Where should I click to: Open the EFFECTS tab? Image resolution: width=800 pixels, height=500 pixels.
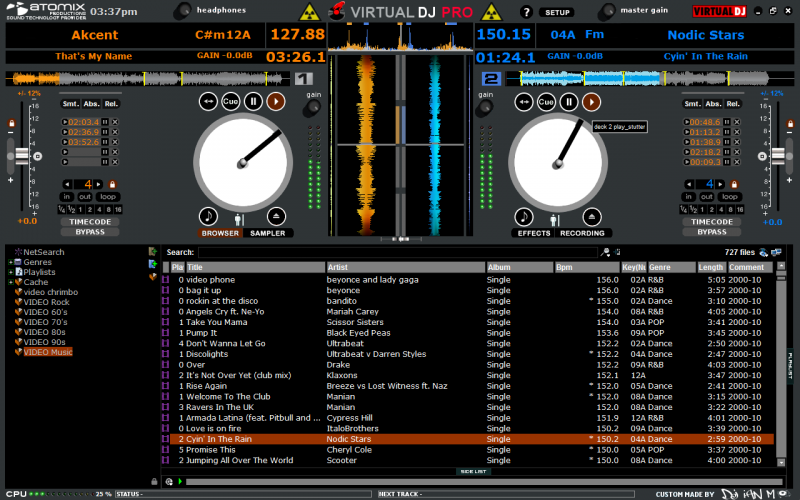coord(534,233)
